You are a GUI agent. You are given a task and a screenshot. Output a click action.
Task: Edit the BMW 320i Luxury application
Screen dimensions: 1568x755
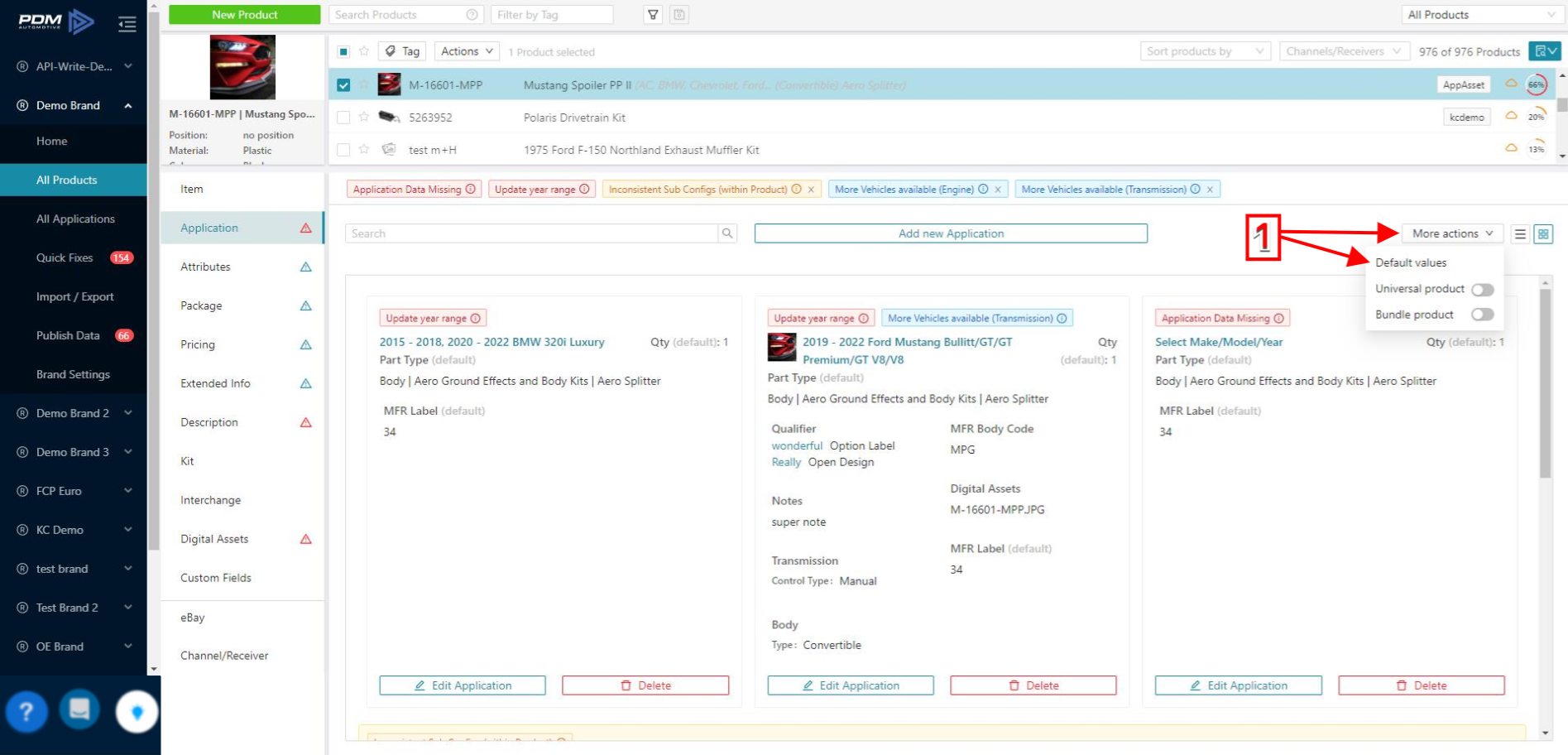(x=463, y=685)
